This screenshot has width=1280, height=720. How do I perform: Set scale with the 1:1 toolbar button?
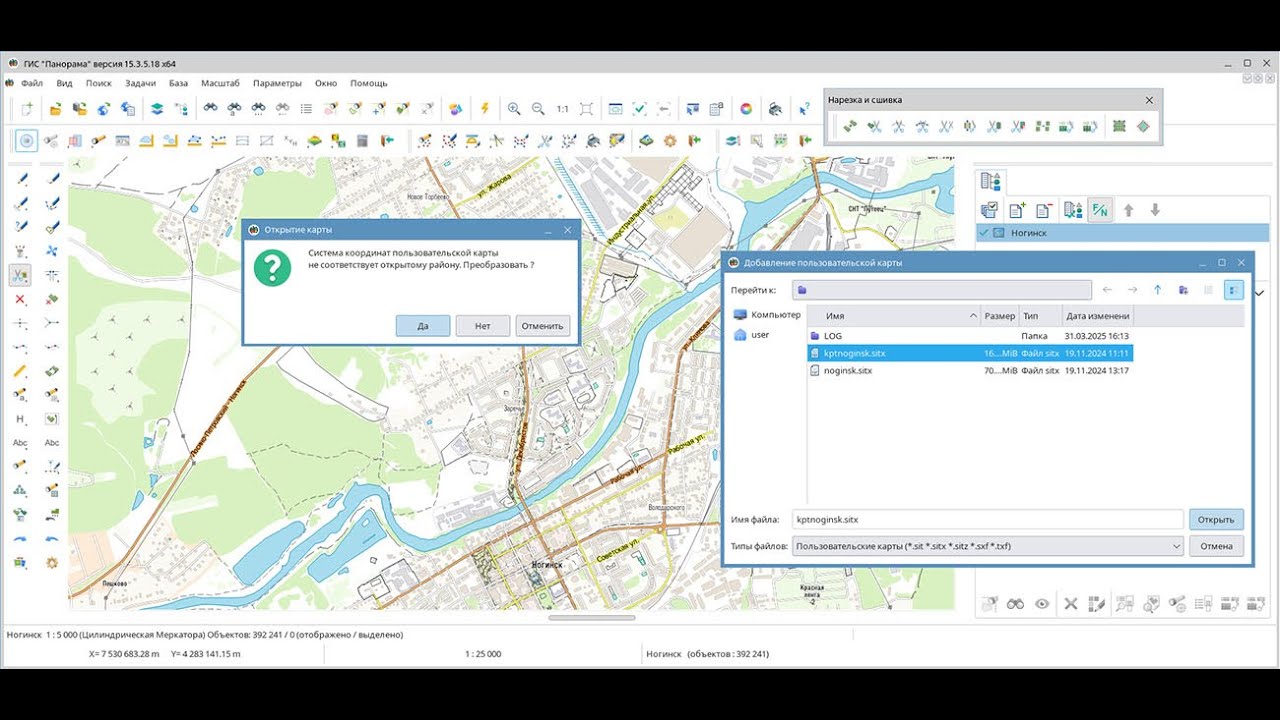coord(562,109)
